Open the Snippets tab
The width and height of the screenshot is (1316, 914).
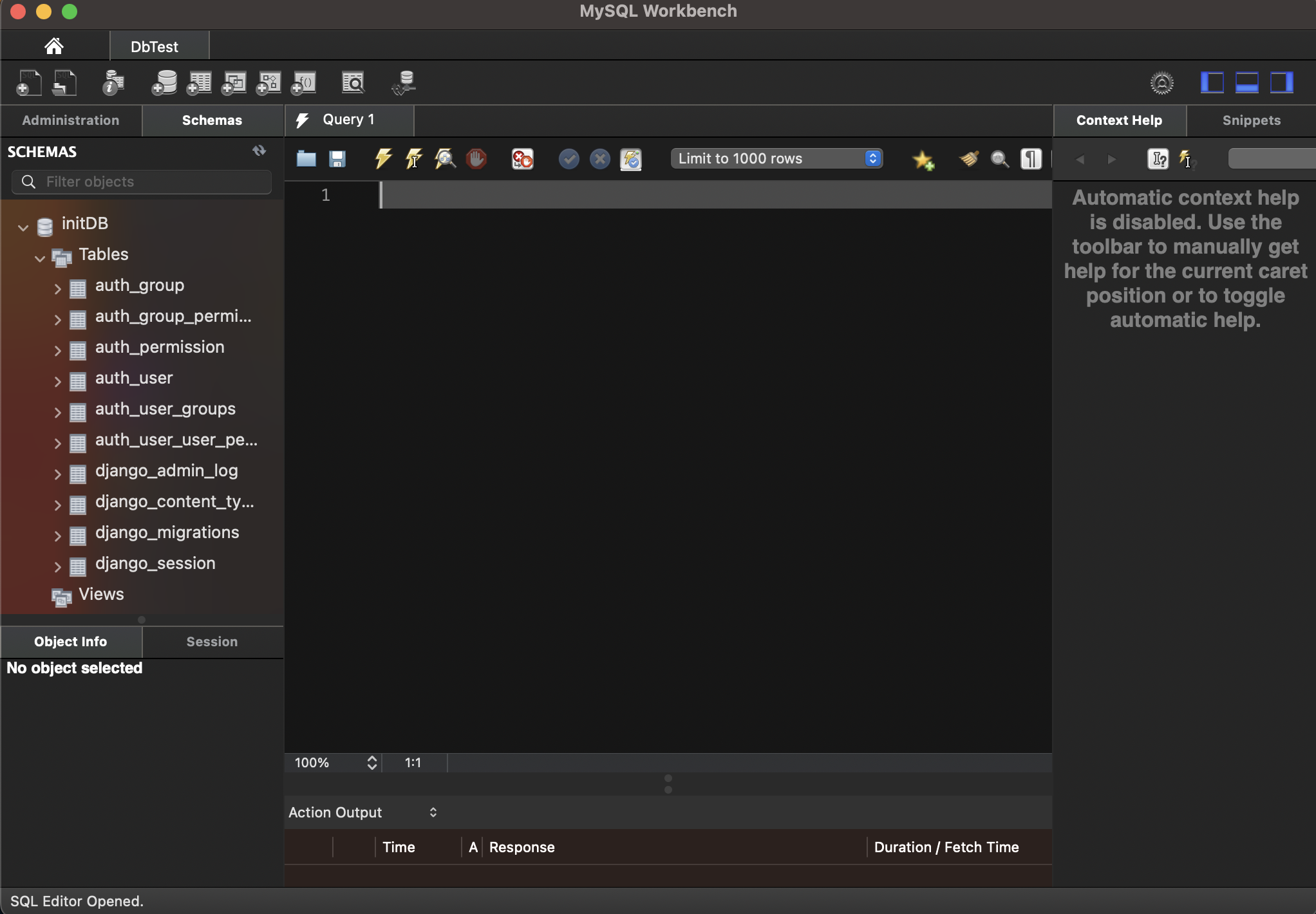pyautogui.click(x=1251, y=120)
